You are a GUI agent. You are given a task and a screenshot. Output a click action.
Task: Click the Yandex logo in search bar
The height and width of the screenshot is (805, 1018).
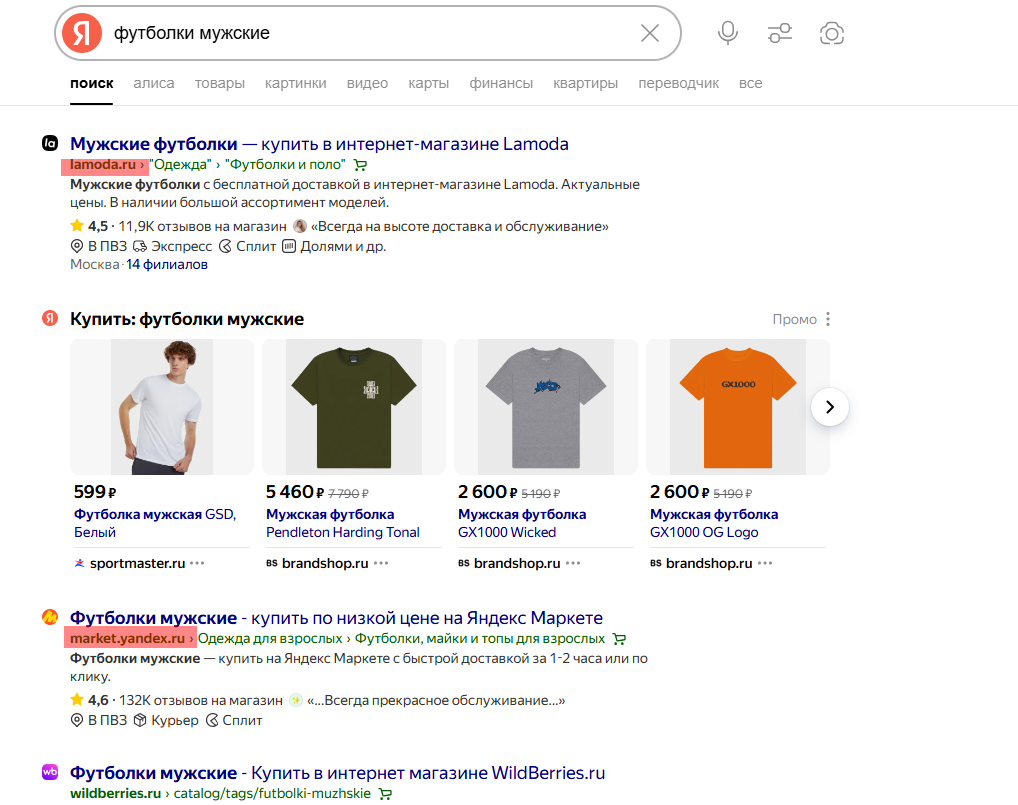point(82,33)
